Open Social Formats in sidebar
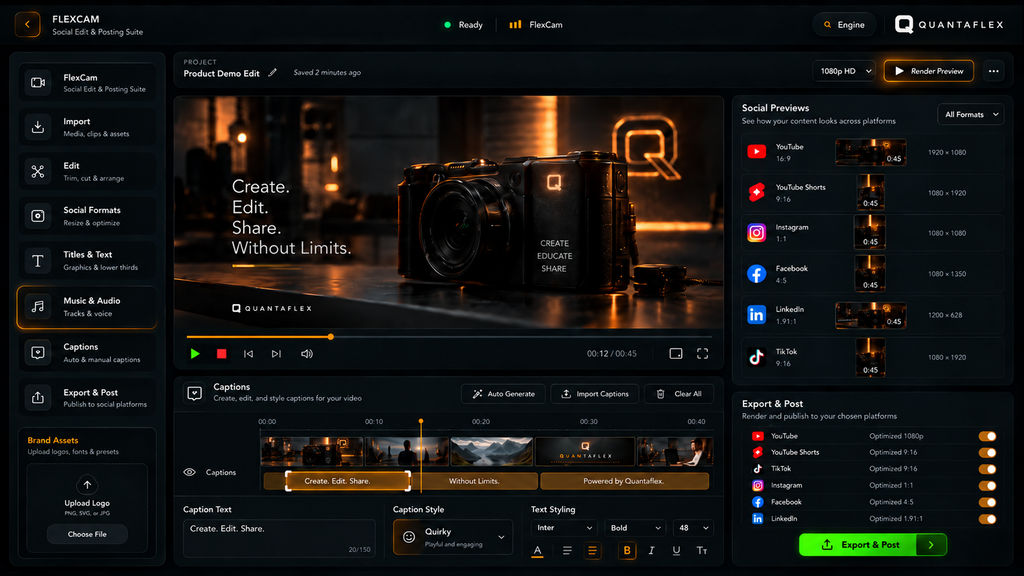Image resolution: width=1024 pixels, height=576 pixels. (87, 216)
